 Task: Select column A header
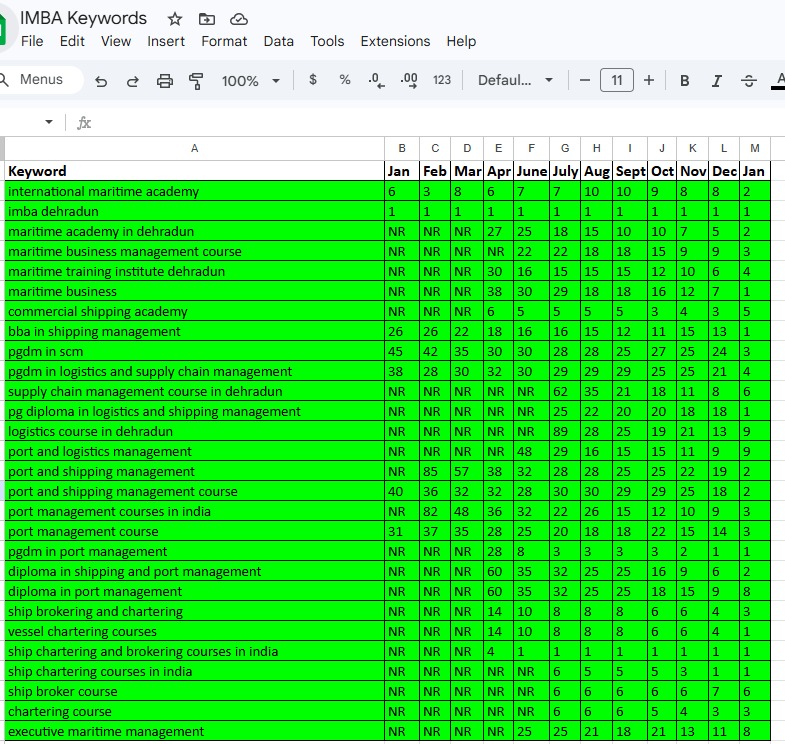(194, 148)
